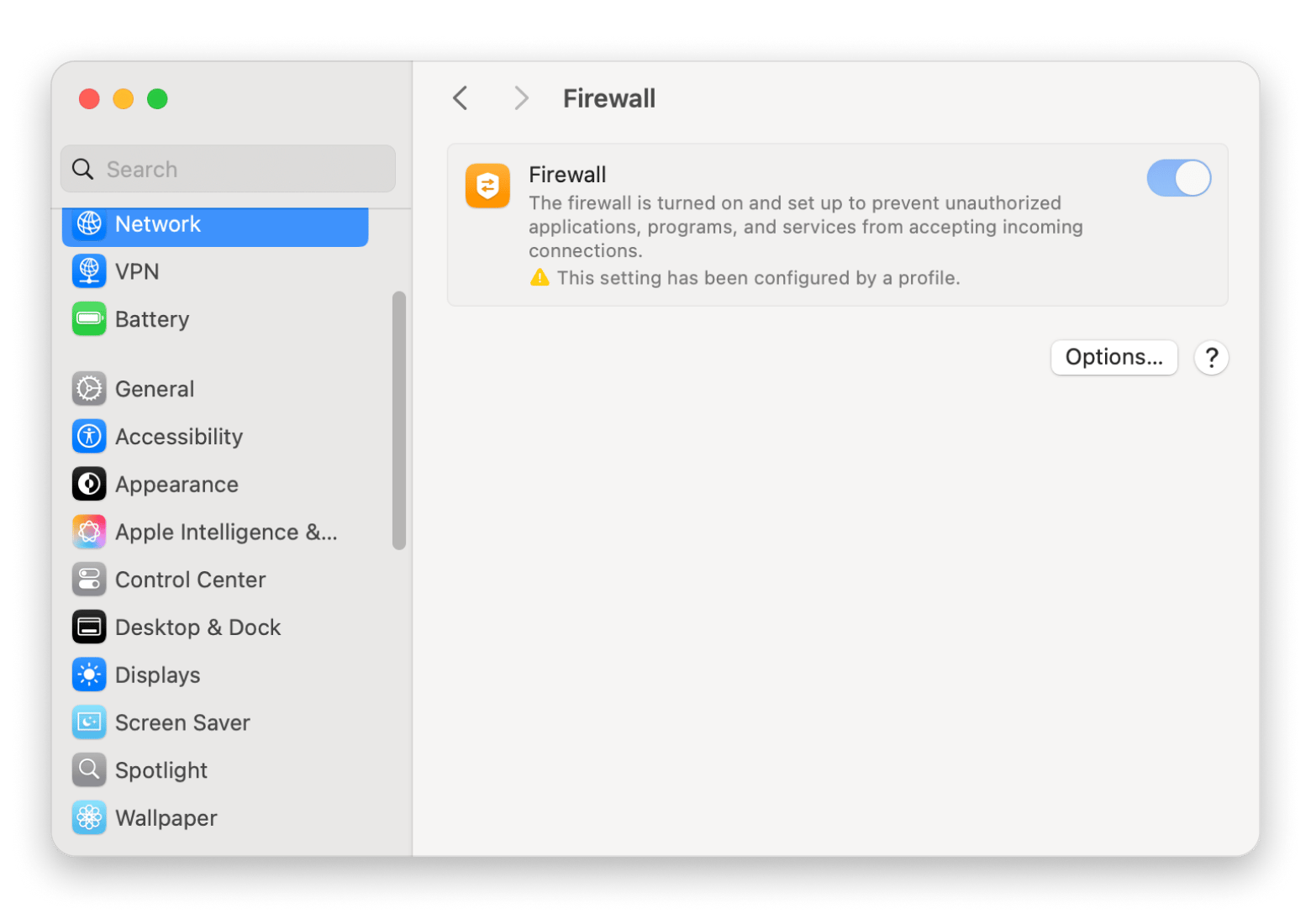The width and height of the screenshot is (1311, 924).
Task: Click the Accessibility icon
Action: point(89,437)
